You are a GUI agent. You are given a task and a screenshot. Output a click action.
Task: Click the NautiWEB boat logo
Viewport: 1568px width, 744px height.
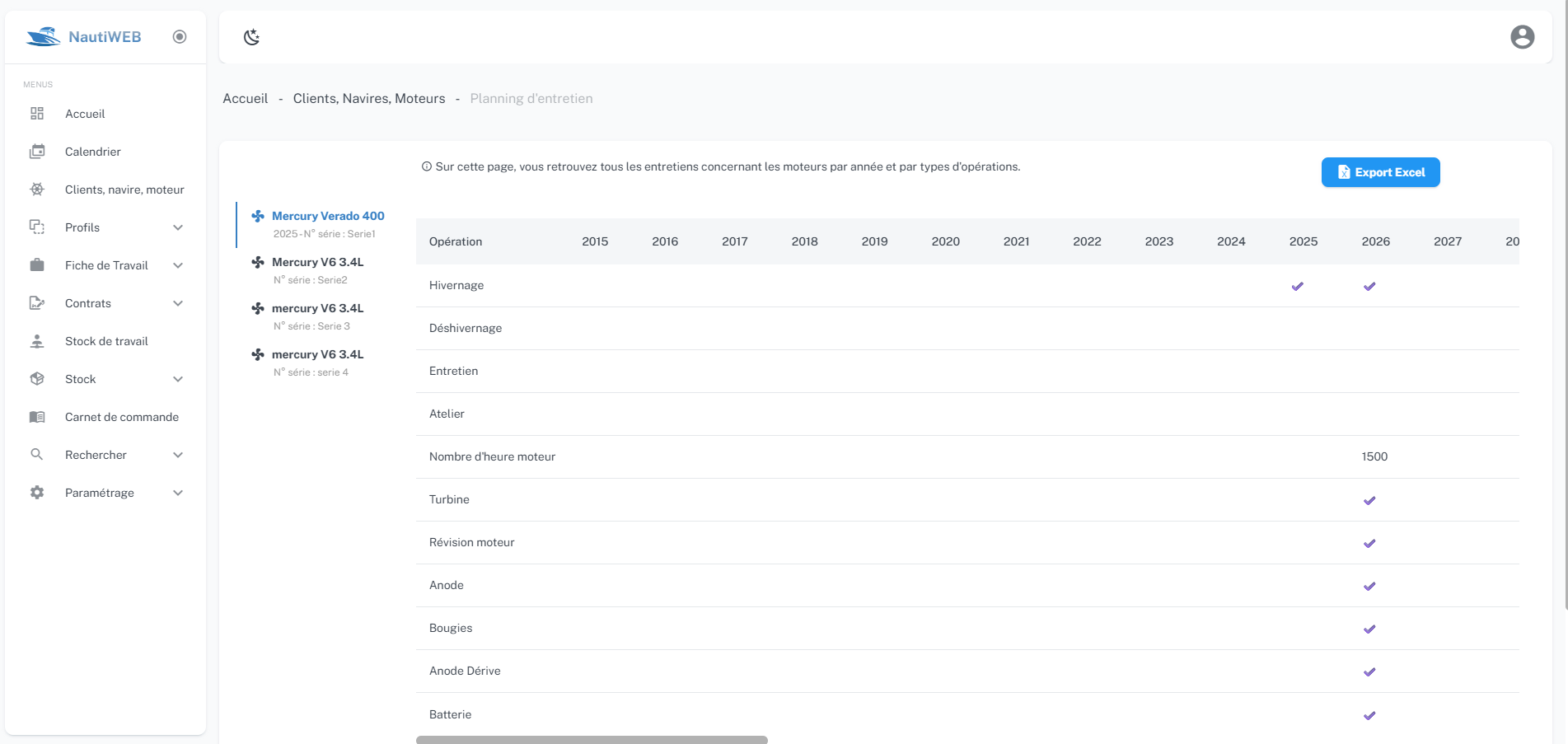tap(43, 37)
